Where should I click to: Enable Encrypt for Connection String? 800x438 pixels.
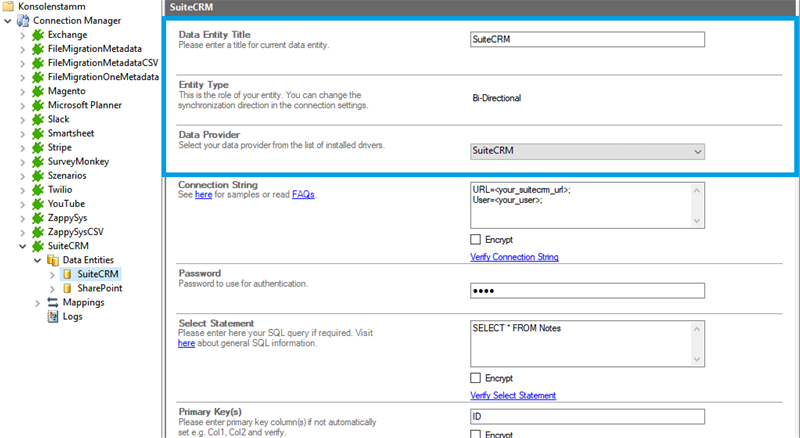(475, 239)
